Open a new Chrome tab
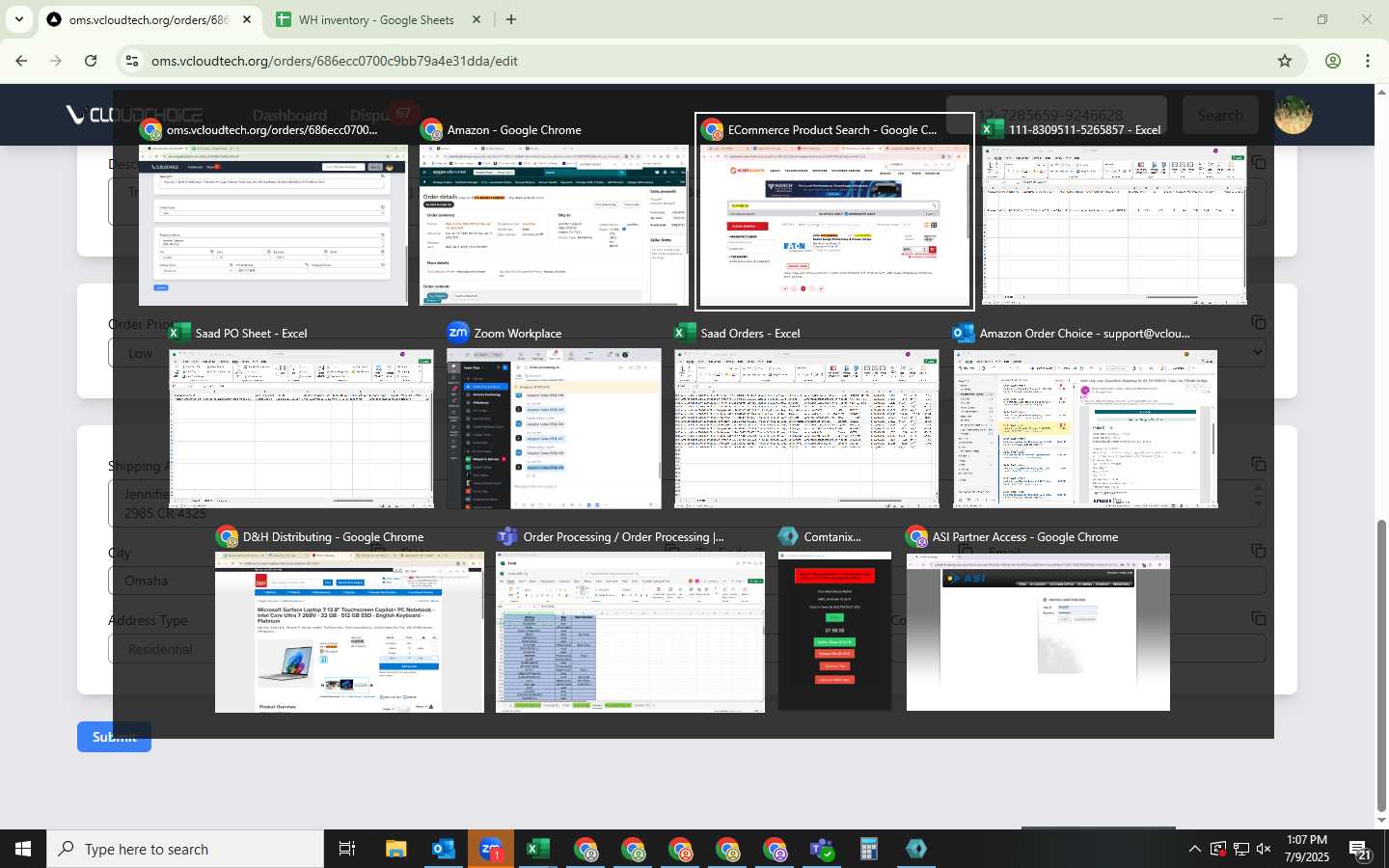 click(x=511, y=19)
